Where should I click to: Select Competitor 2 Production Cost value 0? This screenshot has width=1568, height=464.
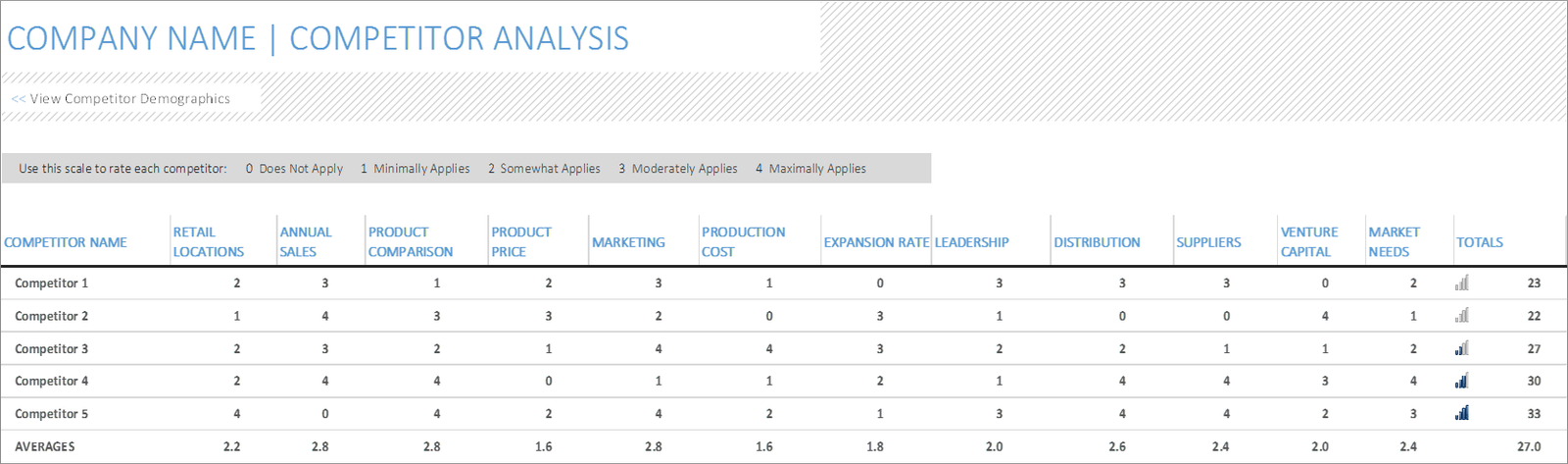point(768,316)
